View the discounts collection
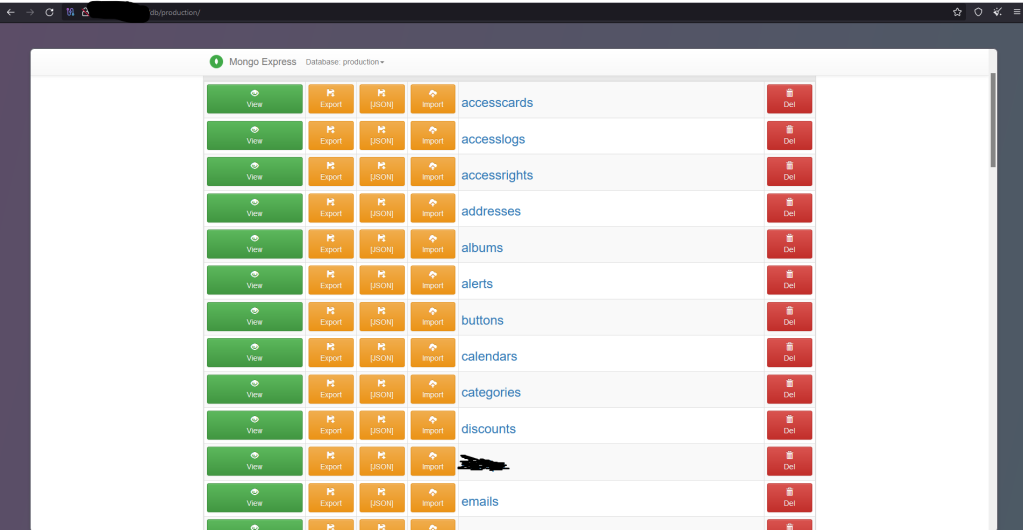 (254, 425)
